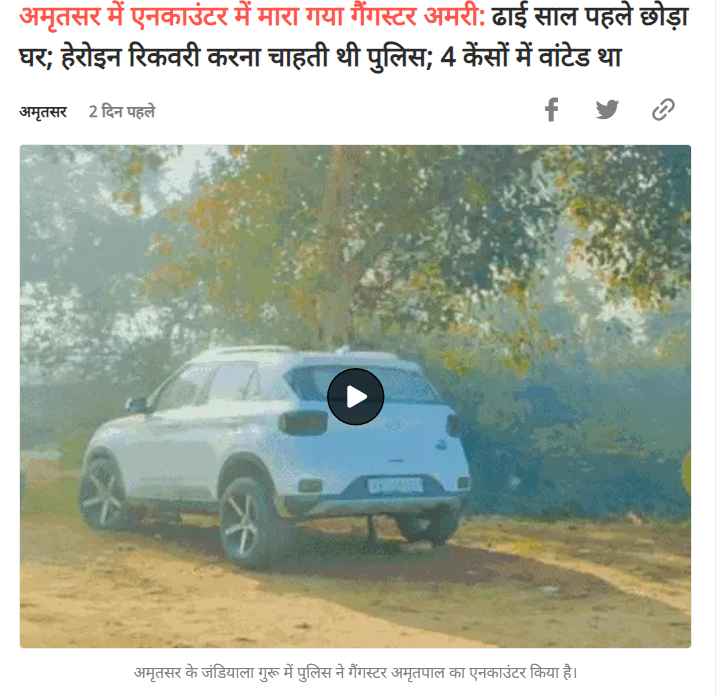The height and width of the screenshot is (695, 716).
Task: Click the page scrollbar at the right edge
Action: coord(713,348)
